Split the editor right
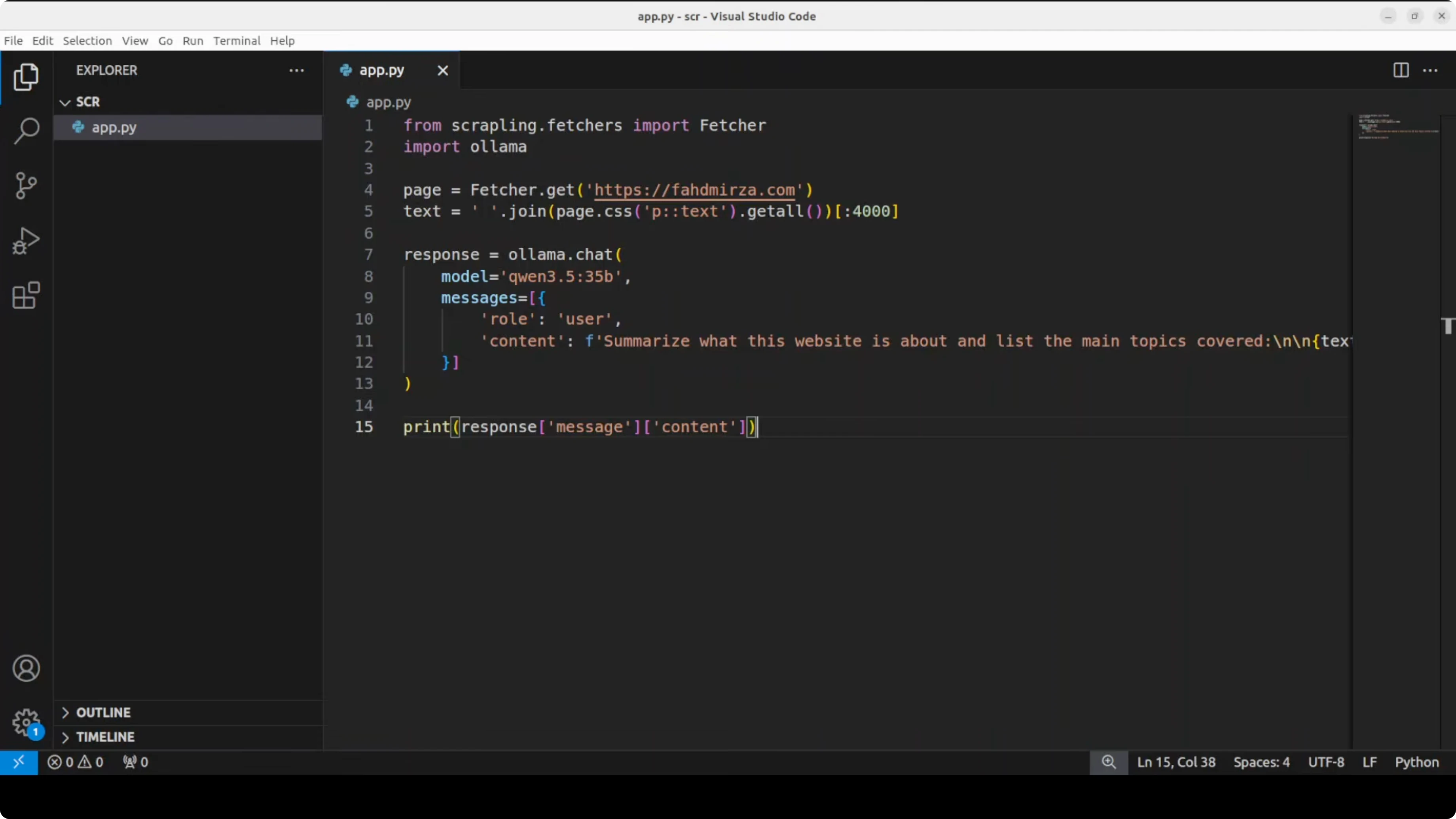 click(1400, 70)
